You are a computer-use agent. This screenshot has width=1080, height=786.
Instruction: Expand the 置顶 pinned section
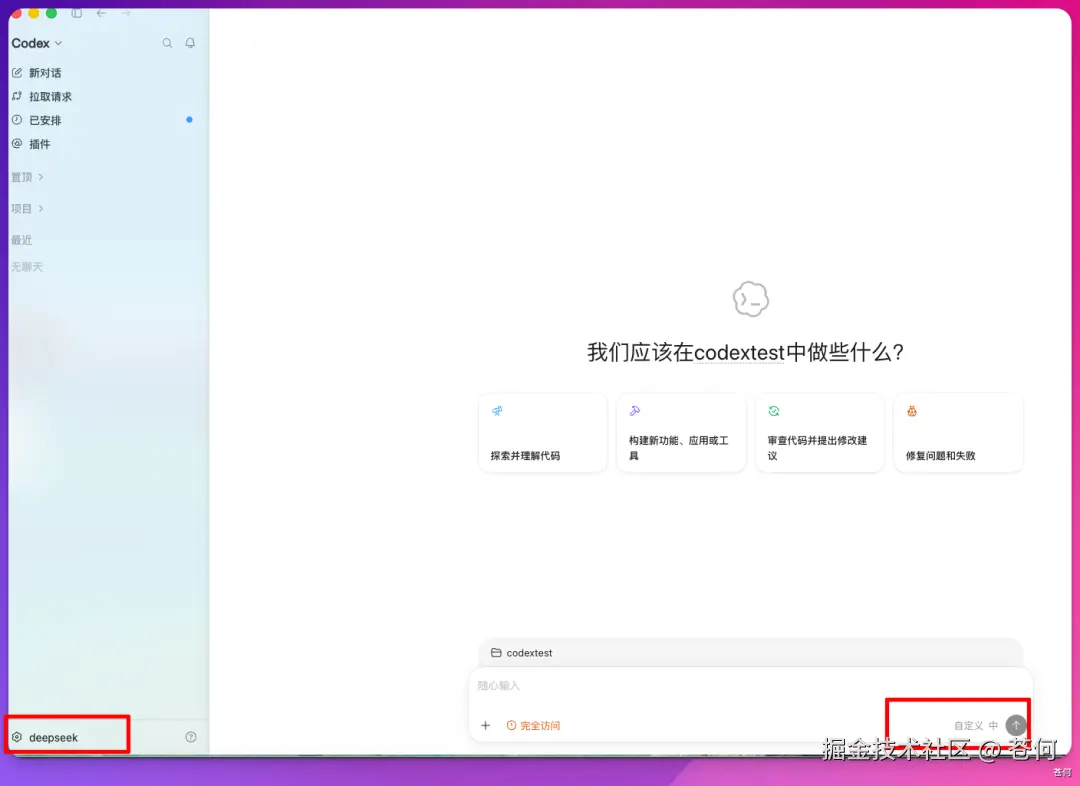pos(28,177)
